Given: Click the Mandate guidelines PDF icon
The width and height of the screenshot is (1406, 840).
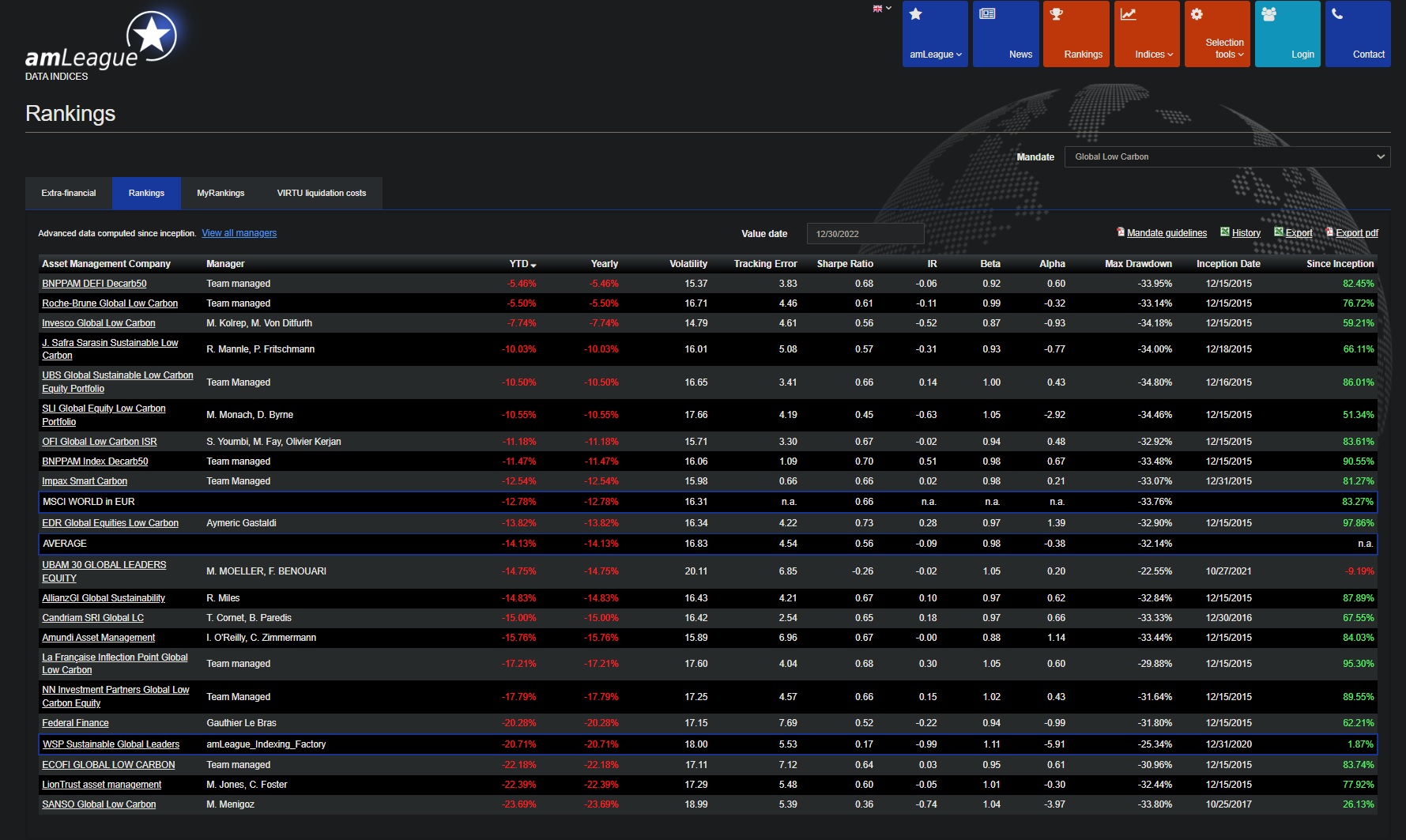Looking at the screenshot, I should [1121, 232].
